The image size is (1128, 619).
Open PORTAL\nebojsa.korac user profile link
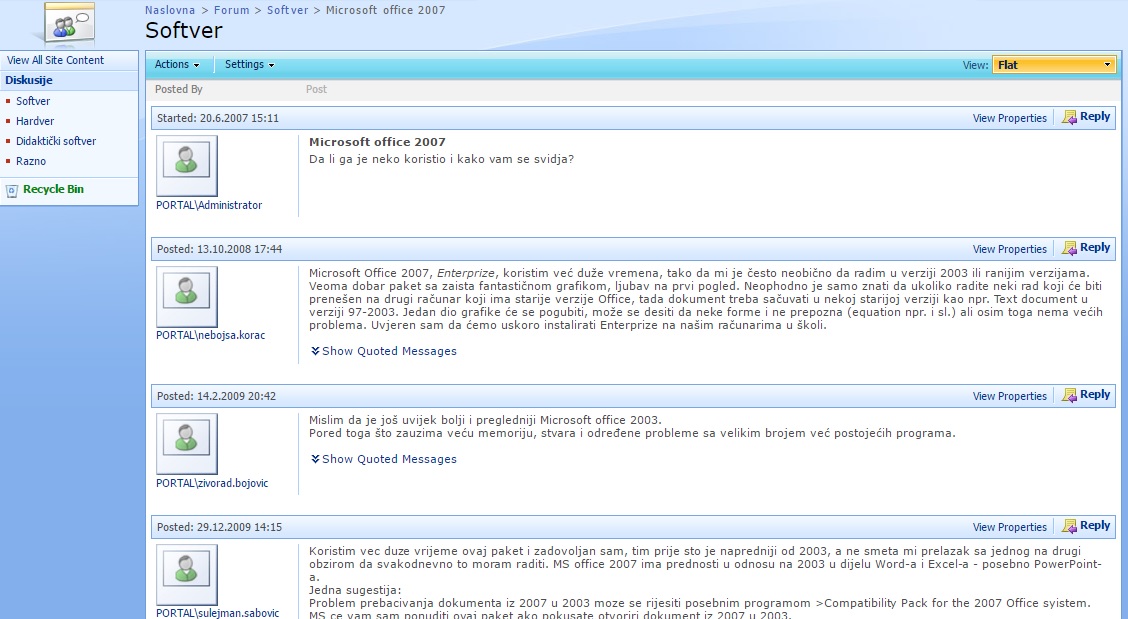210,335
